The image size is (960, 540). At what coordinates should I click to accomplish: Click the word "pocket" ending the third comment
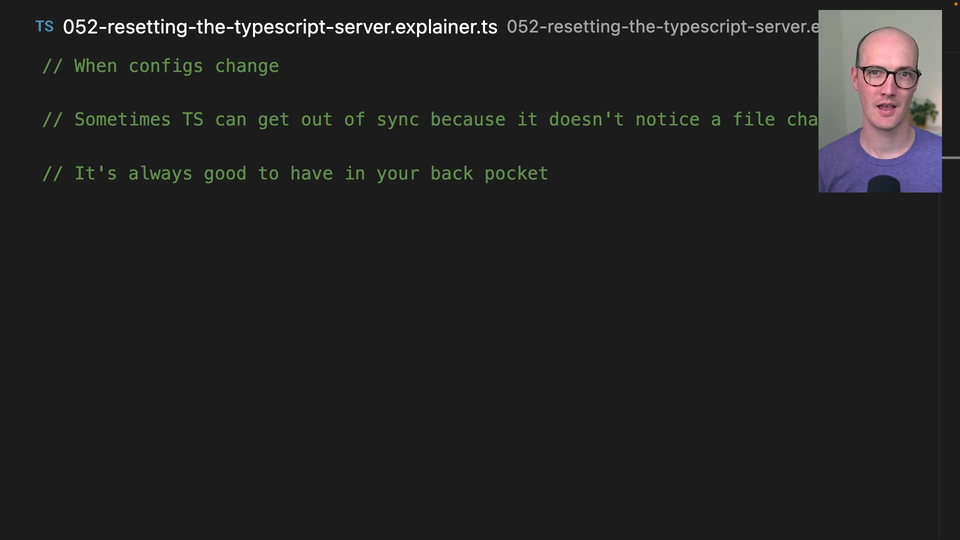(x=516, y=174)
